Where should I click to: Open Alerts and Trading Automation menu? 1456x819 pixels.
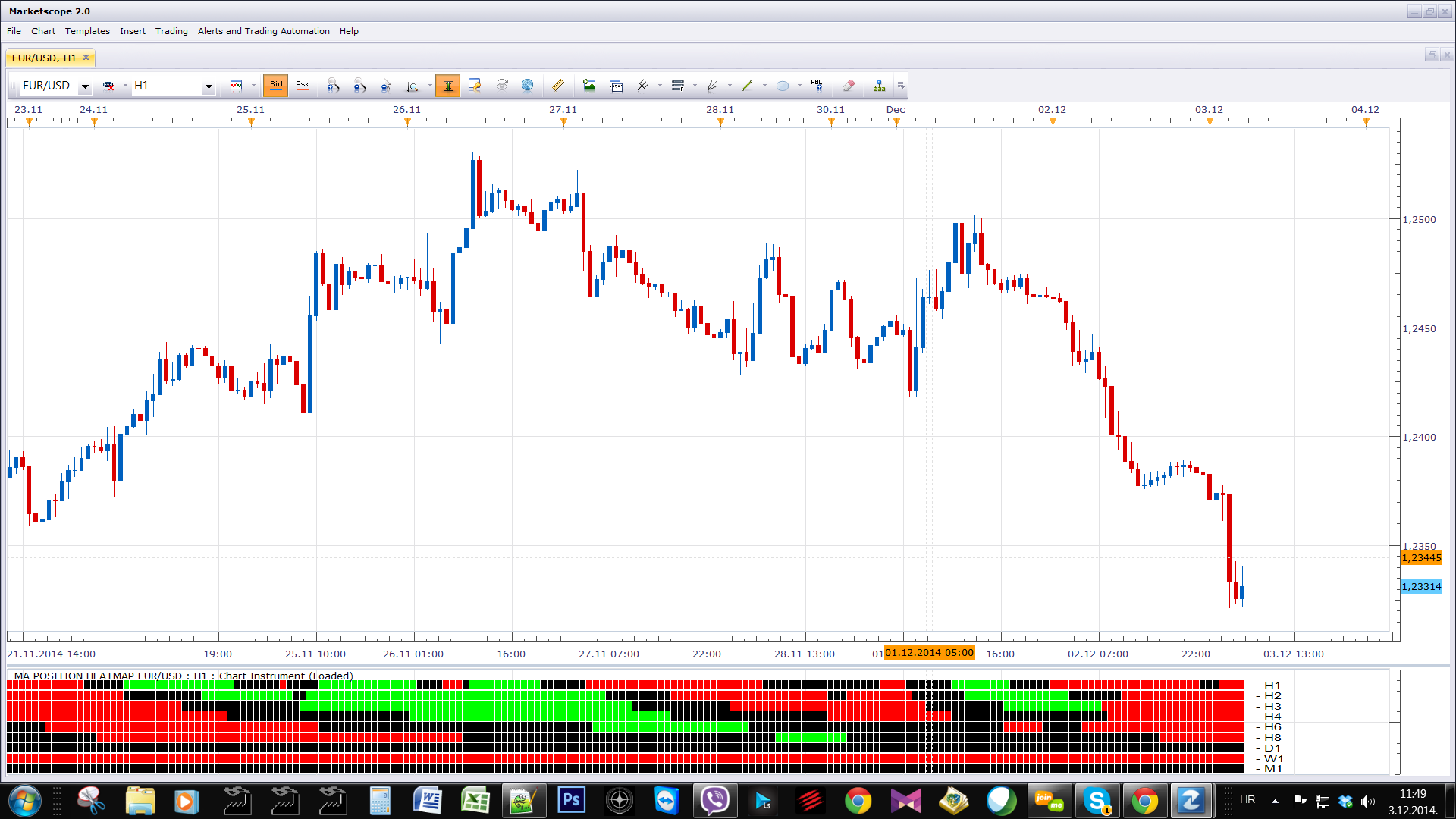click(264, 31)
